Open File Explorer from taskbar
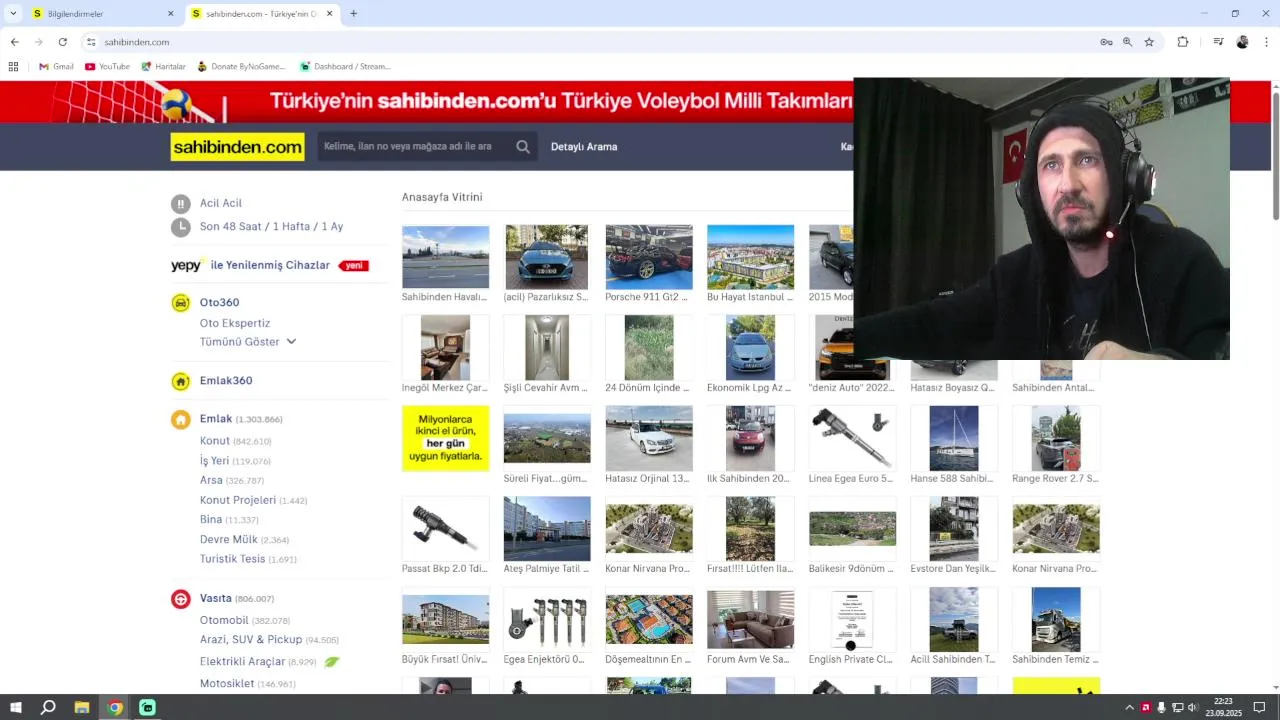This screenshot has width=1280, height=720. point(82,708)
